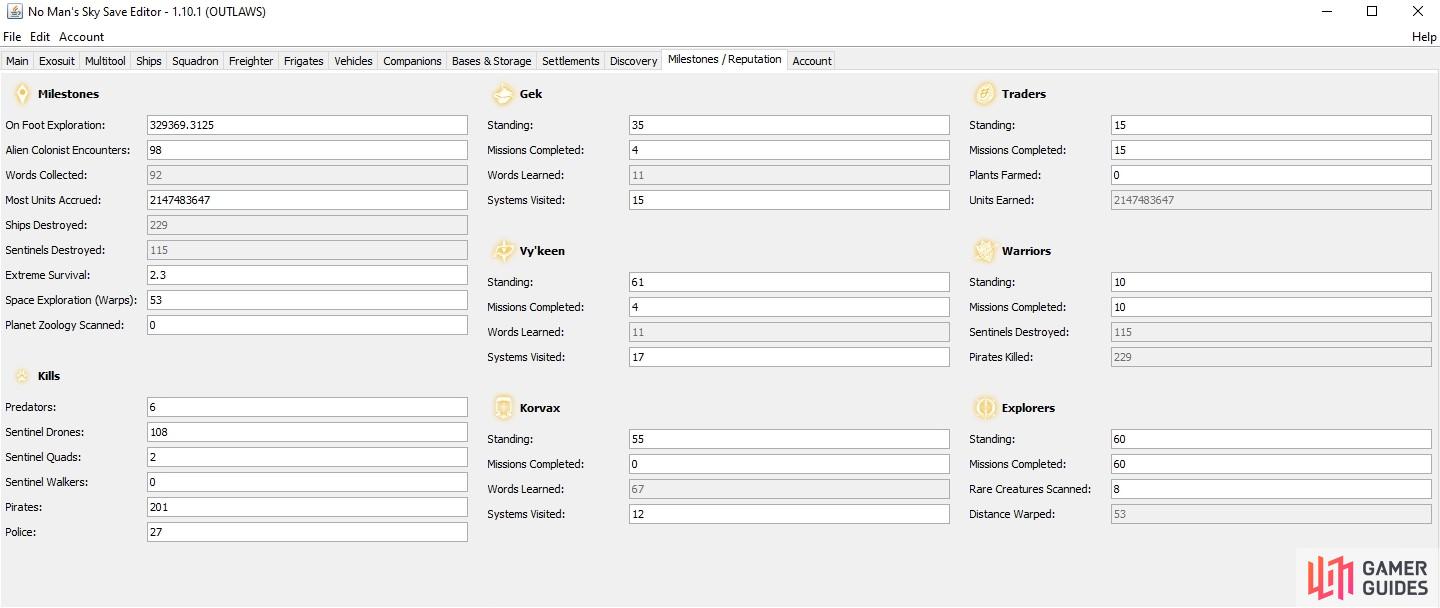
Task: Click the Extreme Survival field
Action: point(307,275)
